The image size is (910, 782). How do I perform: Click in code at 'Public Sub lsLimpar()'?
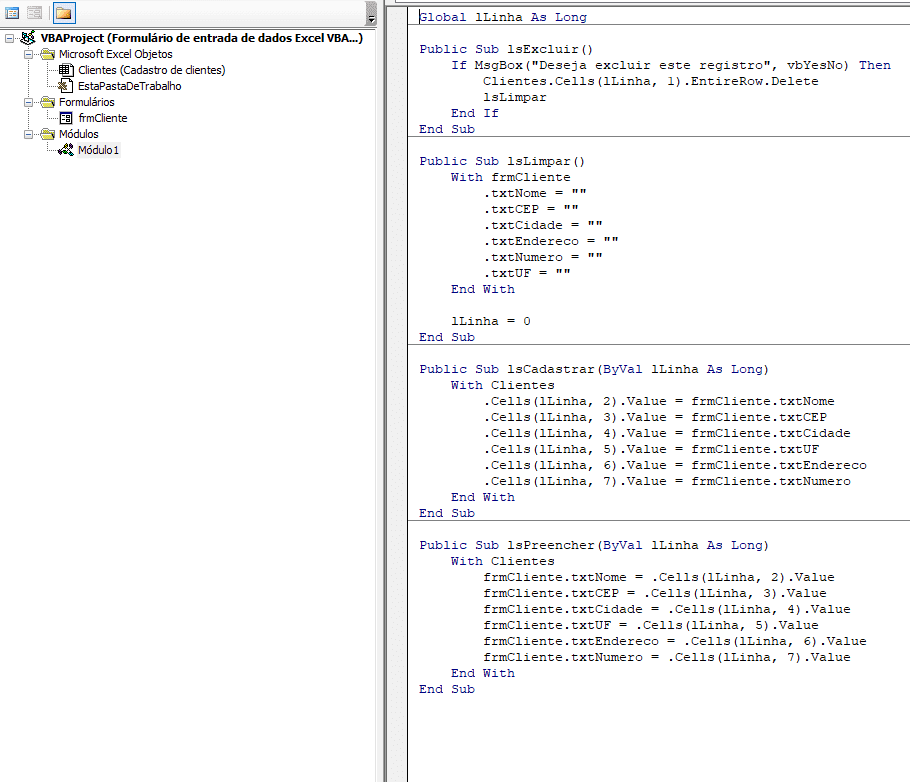point(502,161)
